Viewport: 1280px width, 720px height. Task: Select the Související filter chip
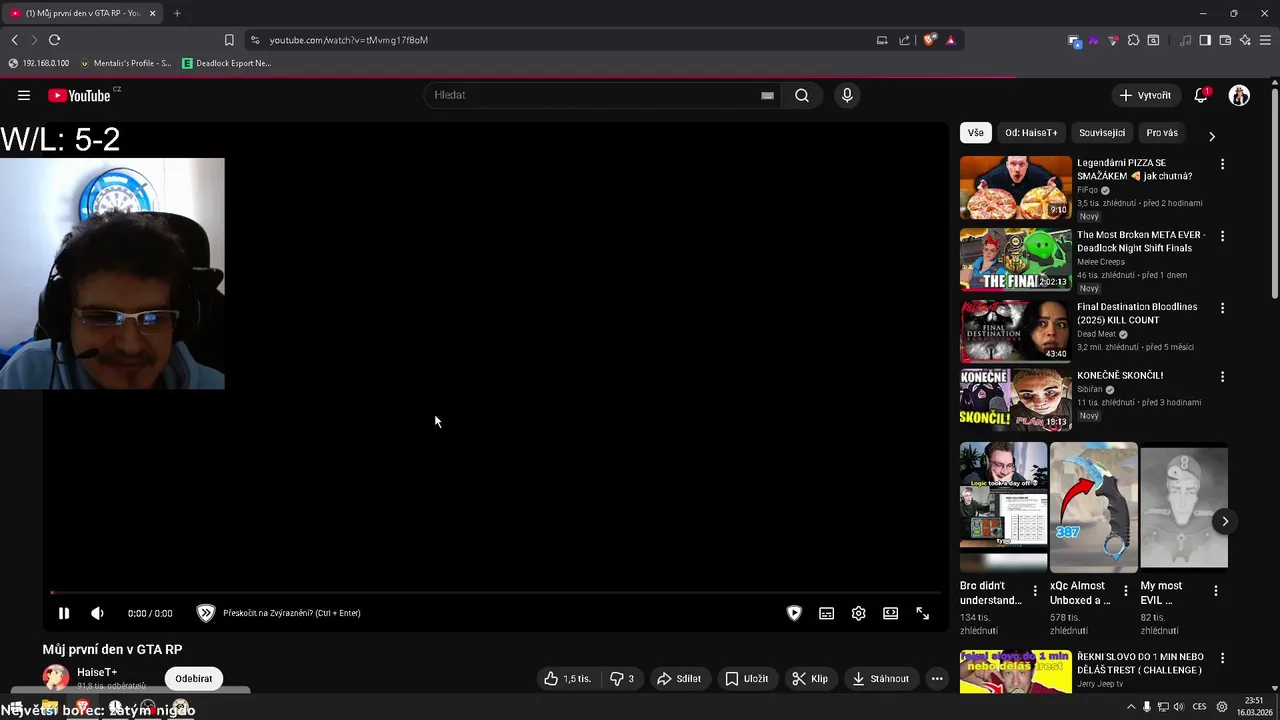coord(1102,132)
